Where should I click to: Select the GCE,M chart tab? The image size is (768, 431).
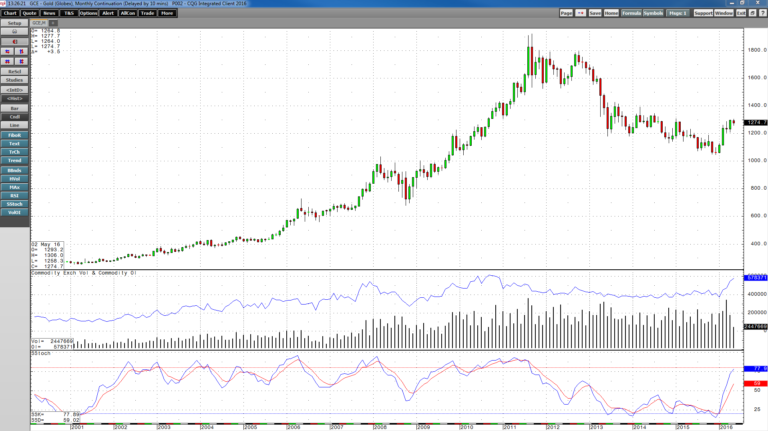pyautogui.click(x=39, y=23)
